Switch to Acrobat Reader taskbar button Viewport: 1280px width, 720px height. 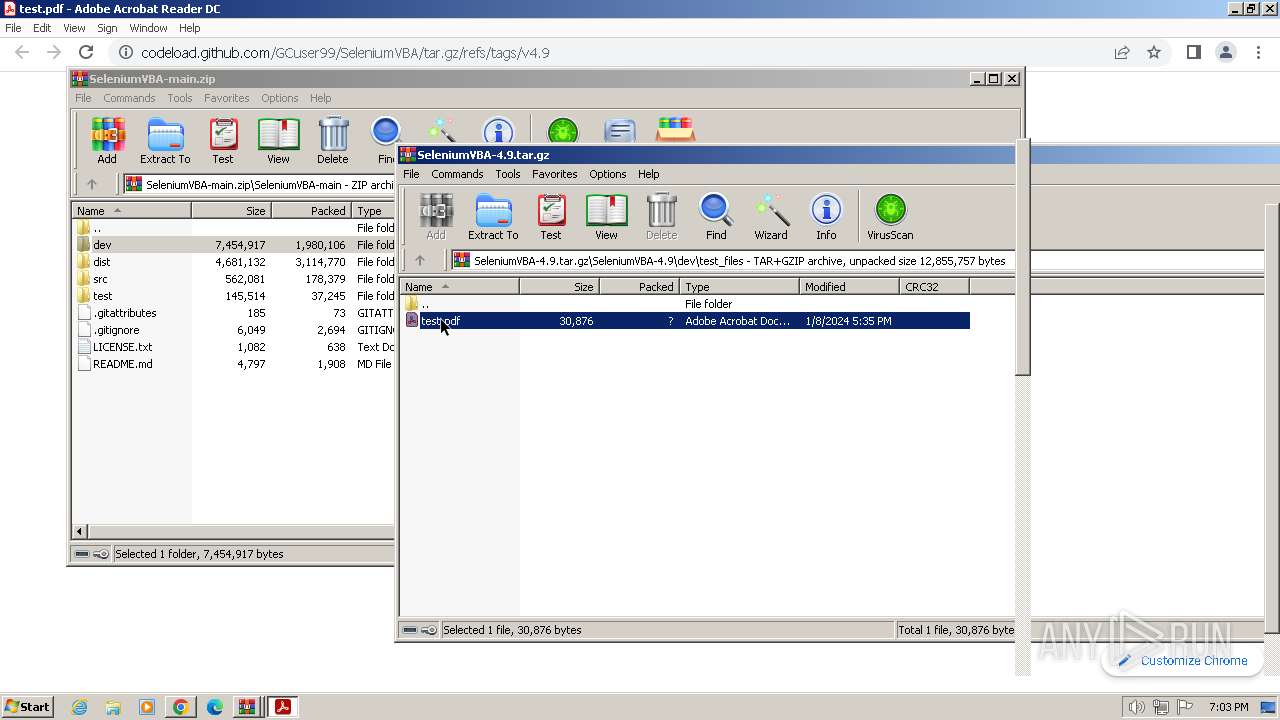pos(283,707)
